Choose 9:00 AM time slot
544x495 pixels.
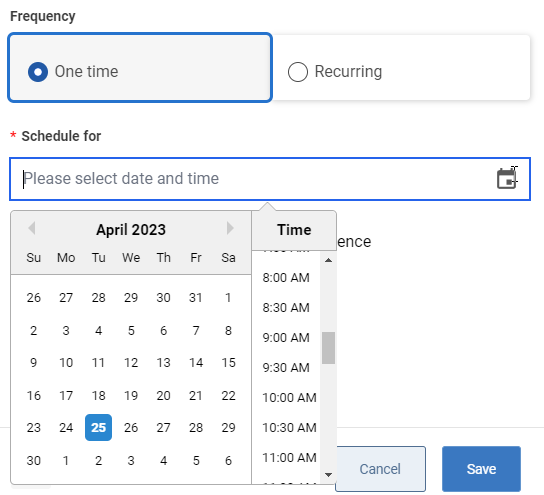286,338
